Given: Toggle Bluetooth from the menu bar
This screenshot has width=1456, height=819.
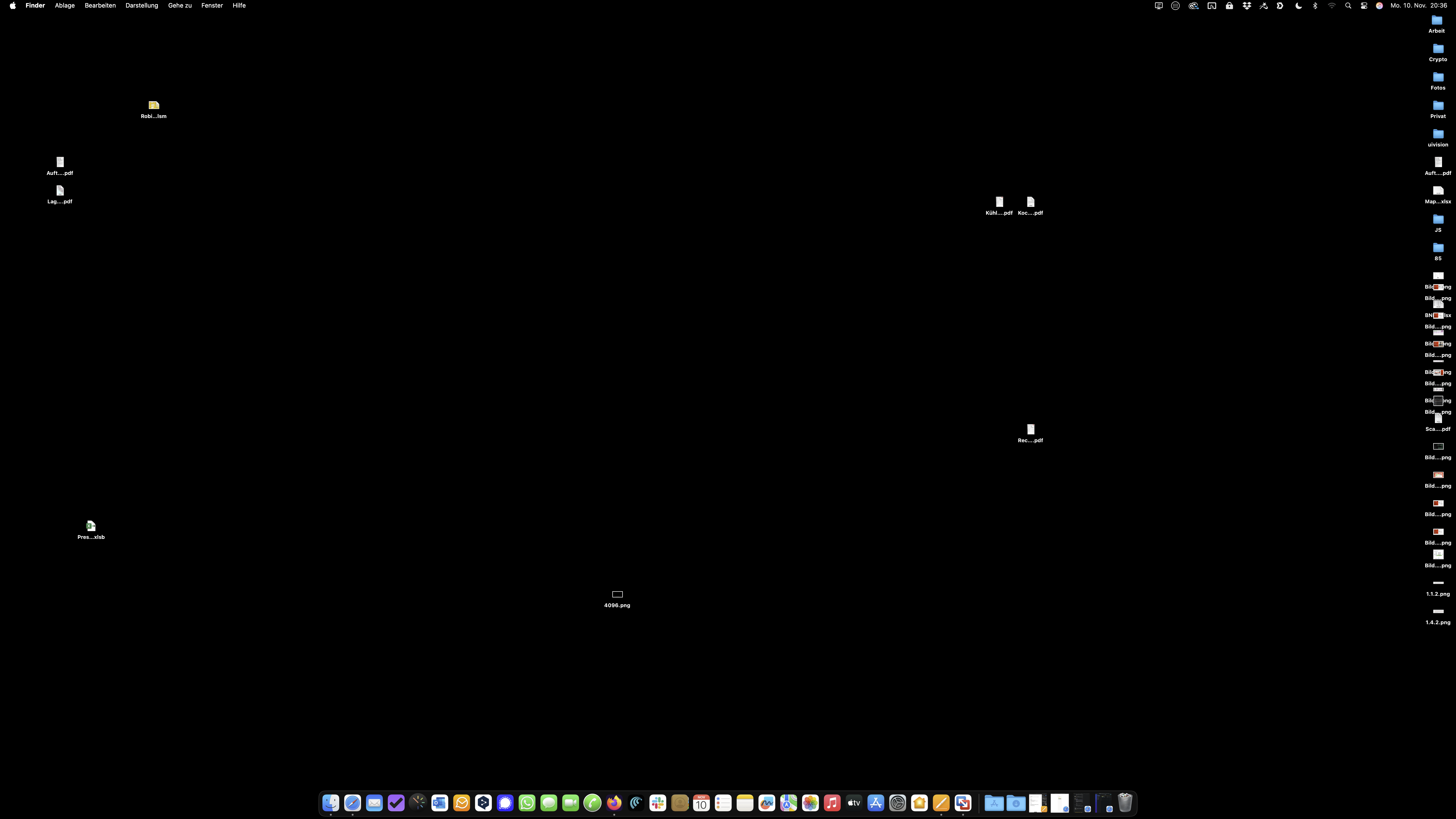Looking at the screenshot, I should [x=1315, y=6].
